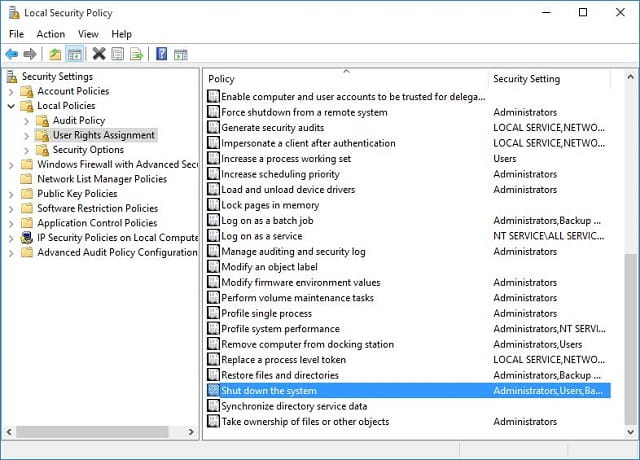The image size is (640, 460).
Task: Click the policy icon beside Lock pages in memory
Action: pyautogui.click(x=213, y=205)
